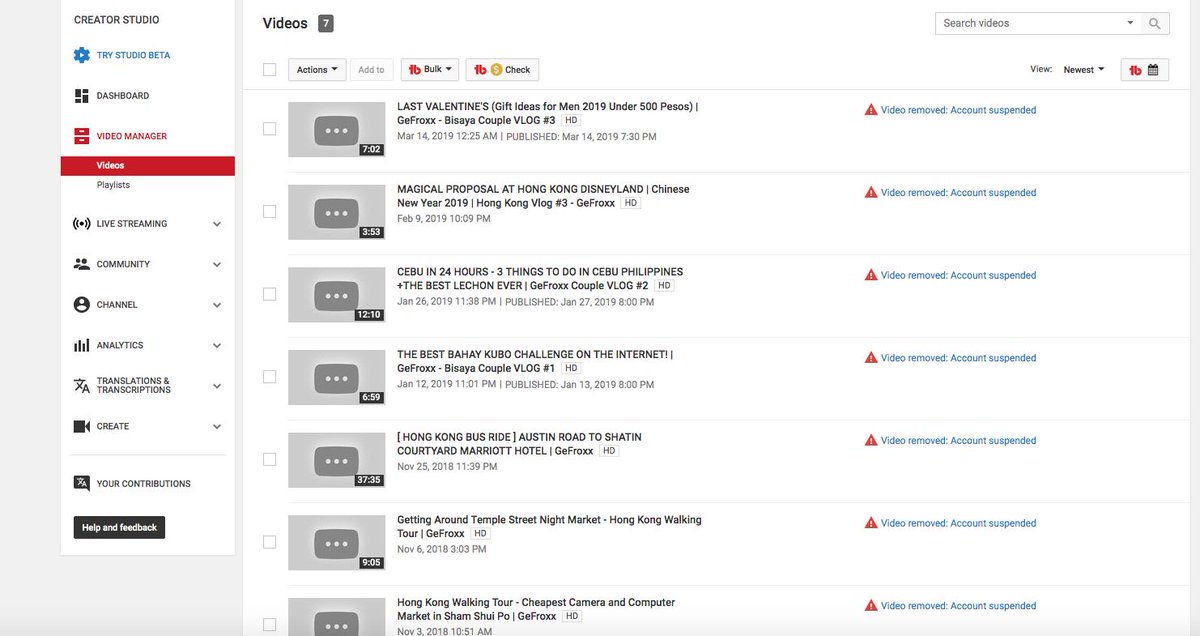1200x636 pixels.
Task: Click the Translations & Transcriptions icon
Action: click(82, 386)
